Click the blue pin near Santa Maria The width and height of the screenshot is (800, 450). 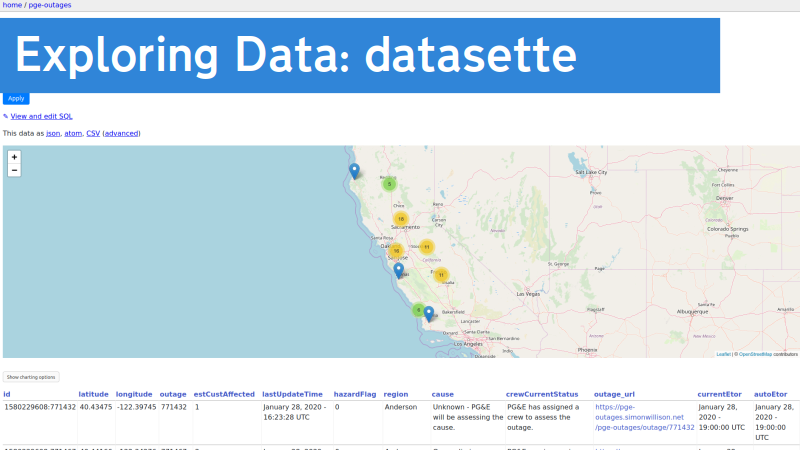point(429,313)
